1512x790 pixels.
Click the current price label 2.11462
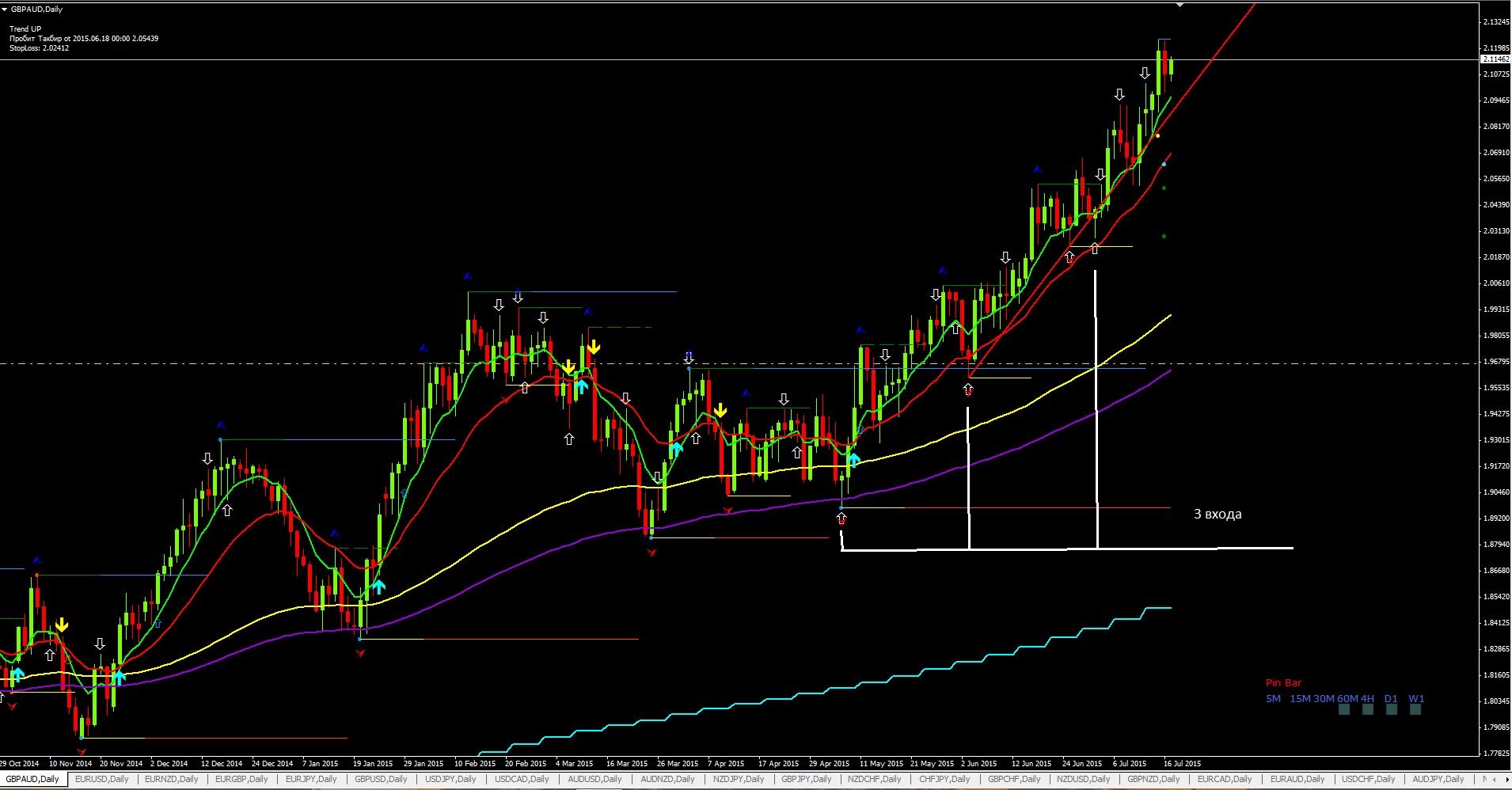pos(1495,59)
